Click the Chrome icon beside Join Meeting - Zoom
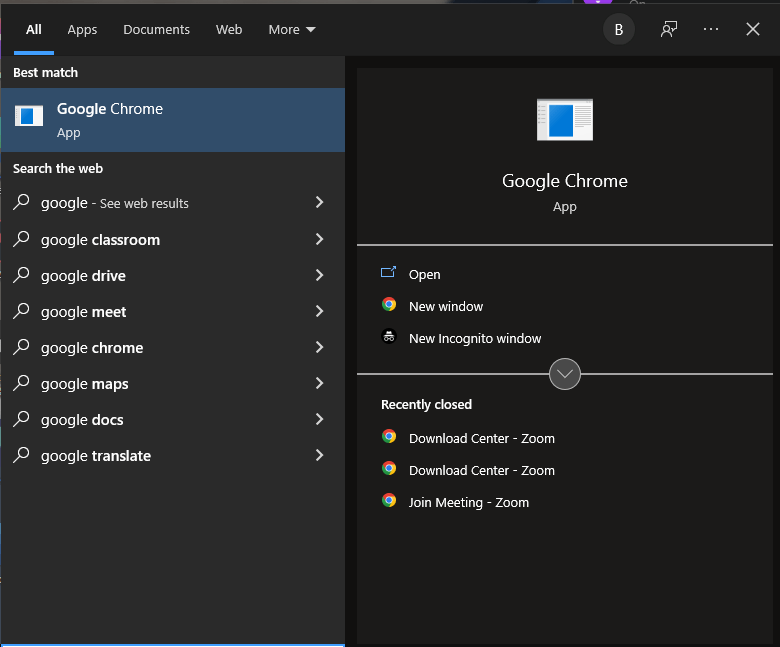Viewport: 780px width, 647px height. pos(389,501)
